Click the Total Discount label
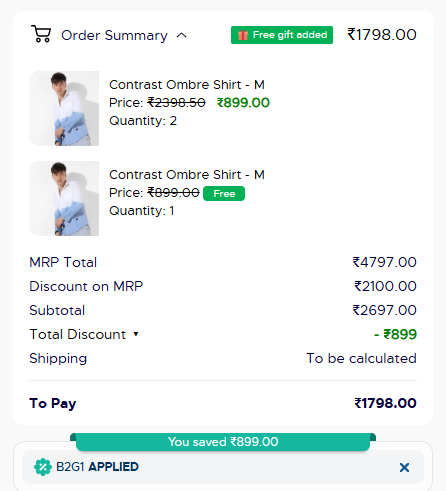Screen dimensions: 446x491 click(78, 334)
